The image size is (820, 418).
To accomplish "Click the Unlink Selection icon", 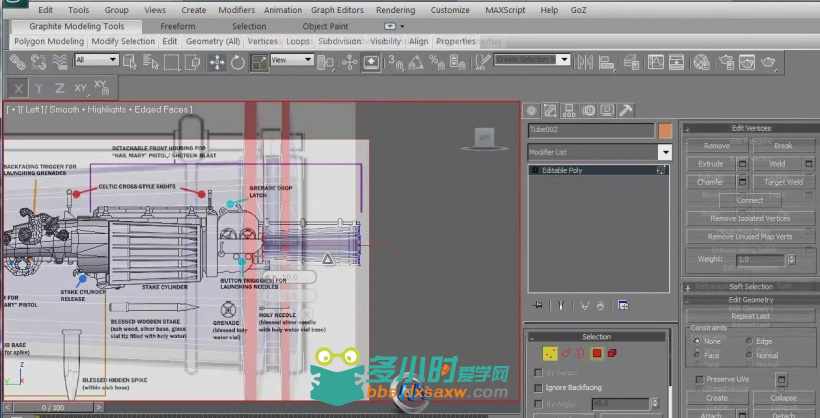I will coord(39,63).
